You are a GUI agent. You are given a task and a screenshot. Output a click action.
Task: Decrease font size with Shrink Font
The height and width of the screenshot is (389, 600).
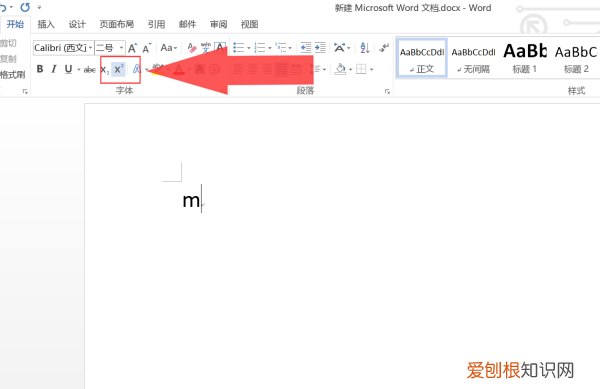(x=147, y=48)
